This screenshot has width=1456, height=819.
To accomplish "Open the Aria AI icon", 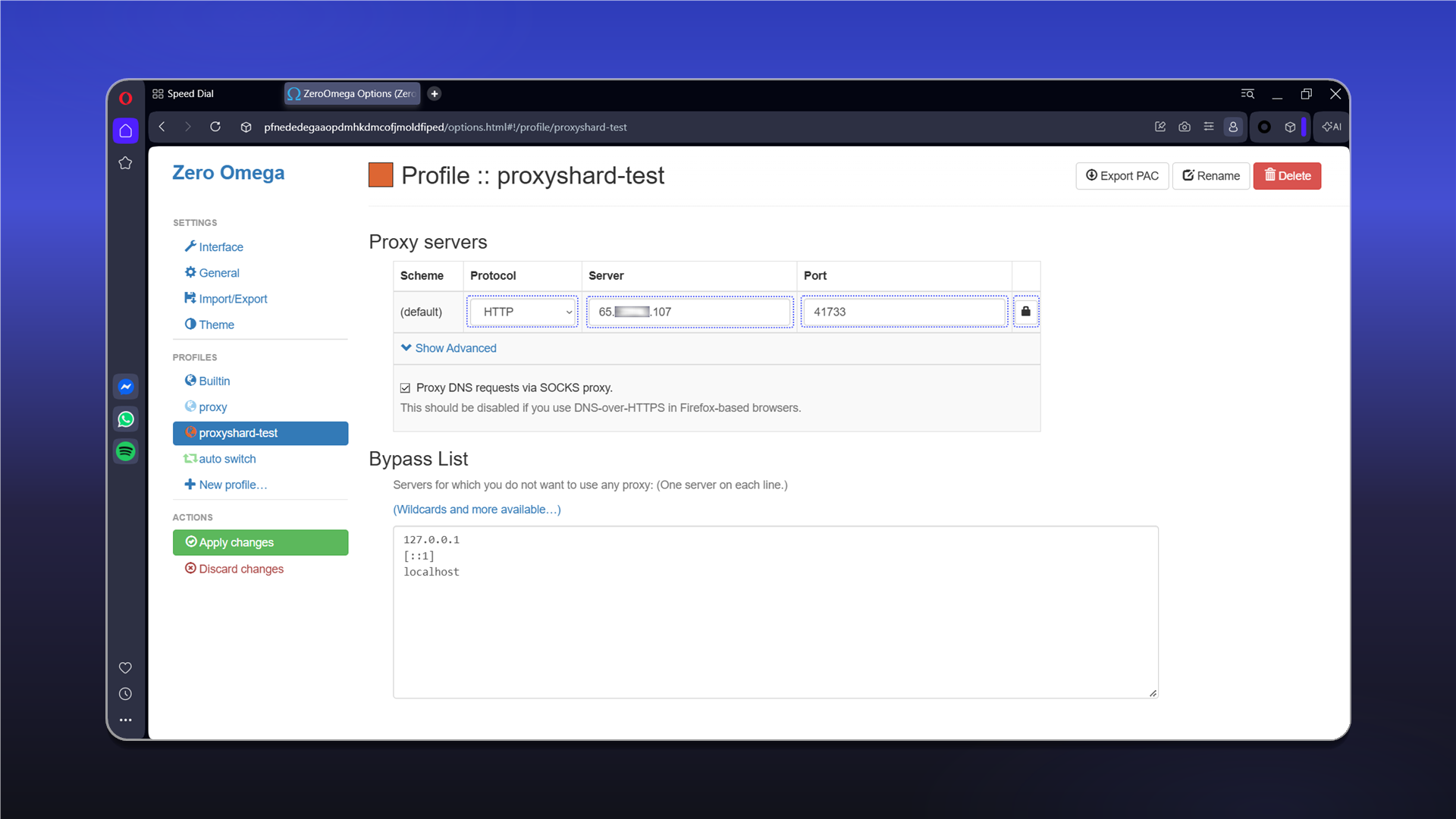I will click(1332, 127).
